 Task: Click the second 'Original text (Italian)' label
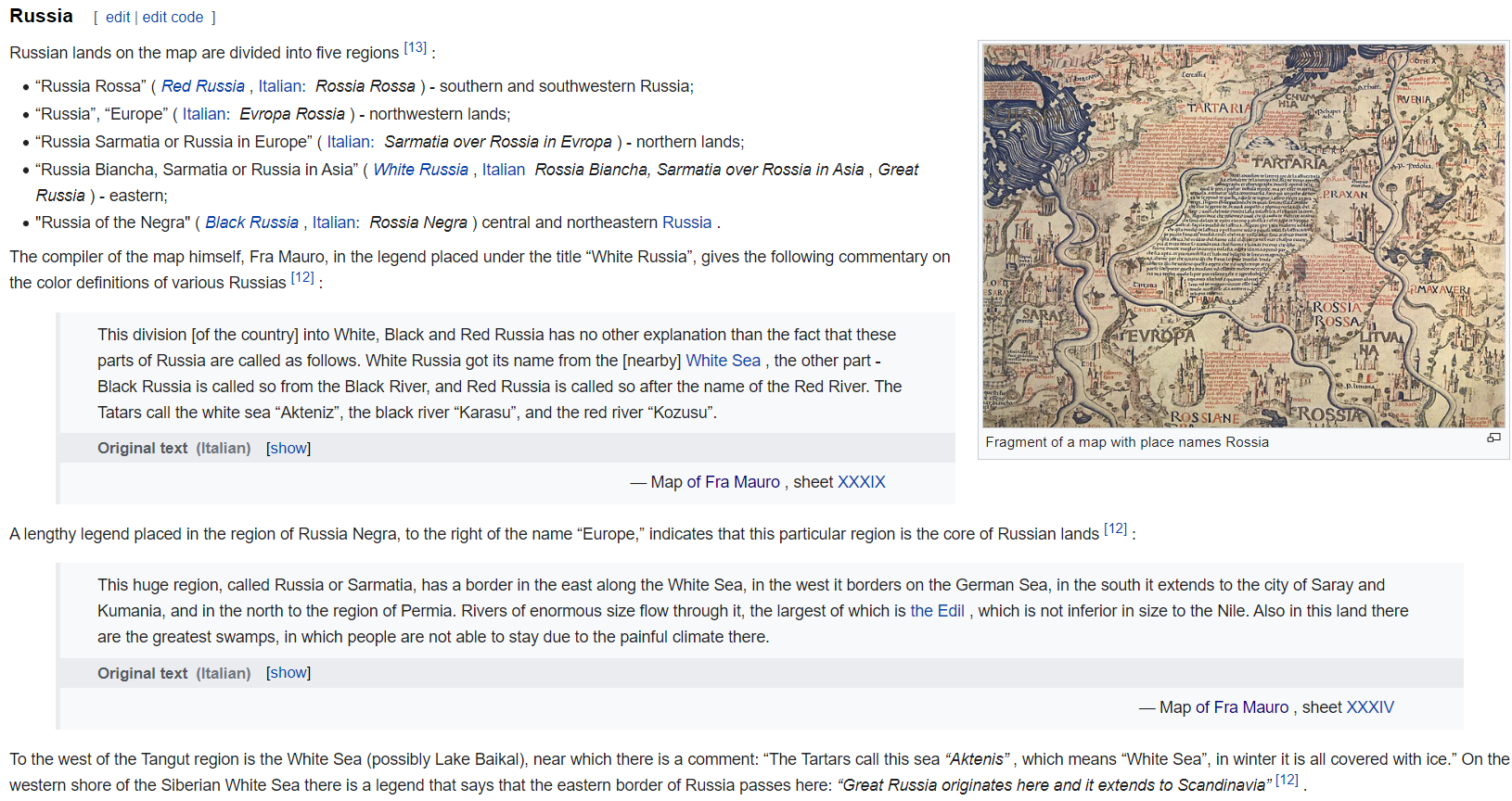point(174,673)
